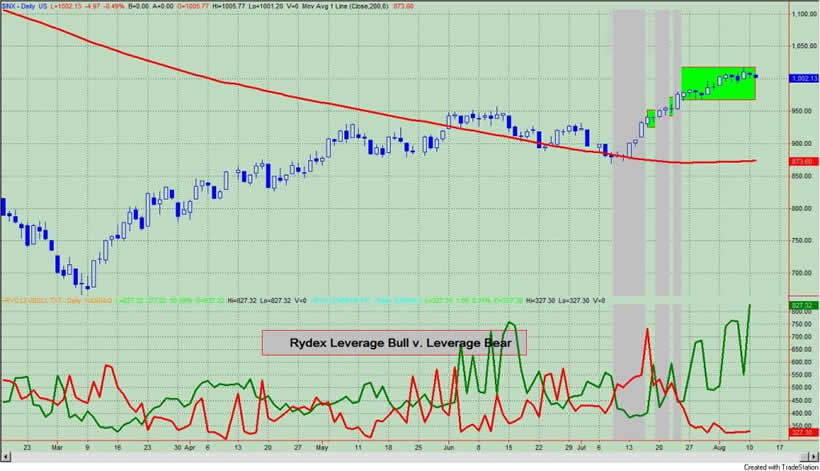820x471 pixels.
Task: Click the '29 Jul' date label on time axis
Action: (x=576, y=447)
